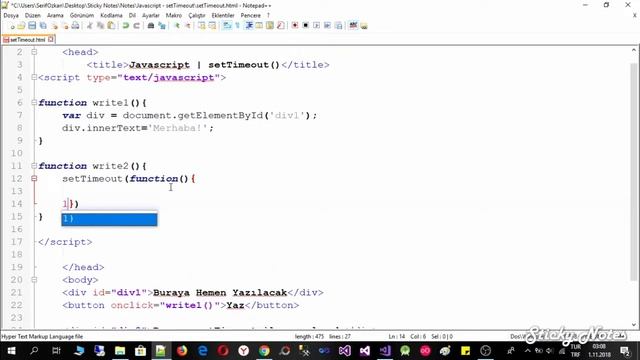The width and height of the screenshot is (640, 360).
Task: Open the Görünüm menu
Action: 82,15
